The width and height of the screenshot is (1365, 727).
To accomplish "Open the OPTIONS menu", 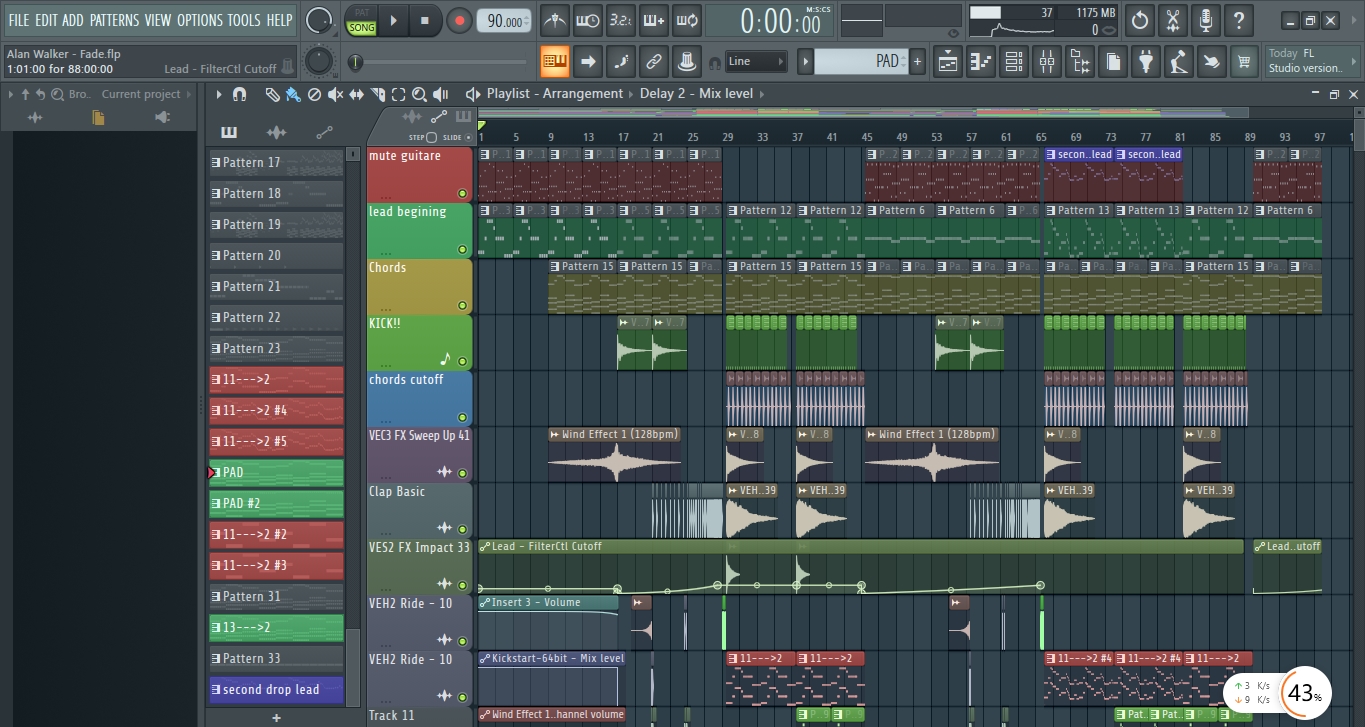I will [199, 20].
